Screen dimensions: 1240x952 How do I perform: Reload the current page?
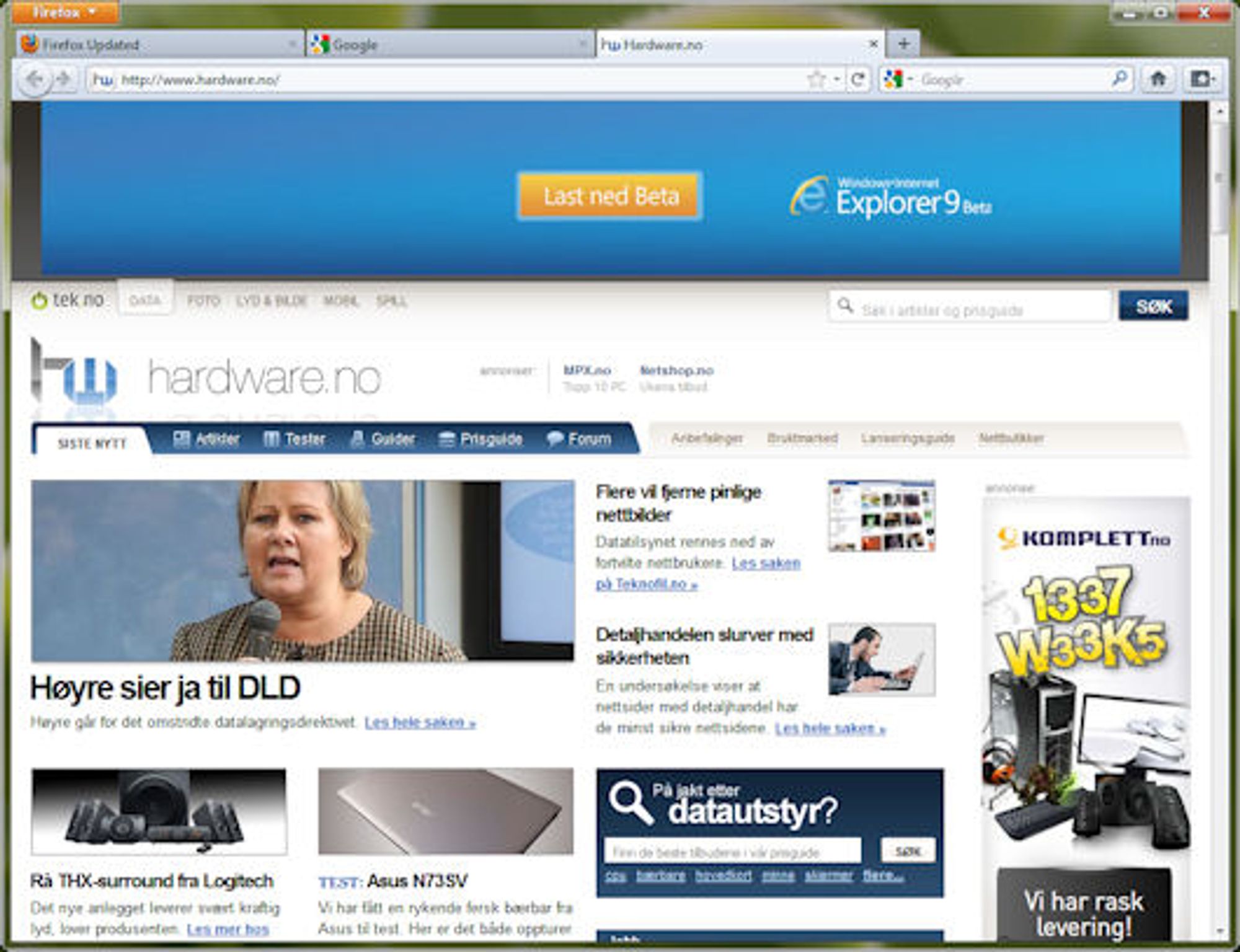857,79
